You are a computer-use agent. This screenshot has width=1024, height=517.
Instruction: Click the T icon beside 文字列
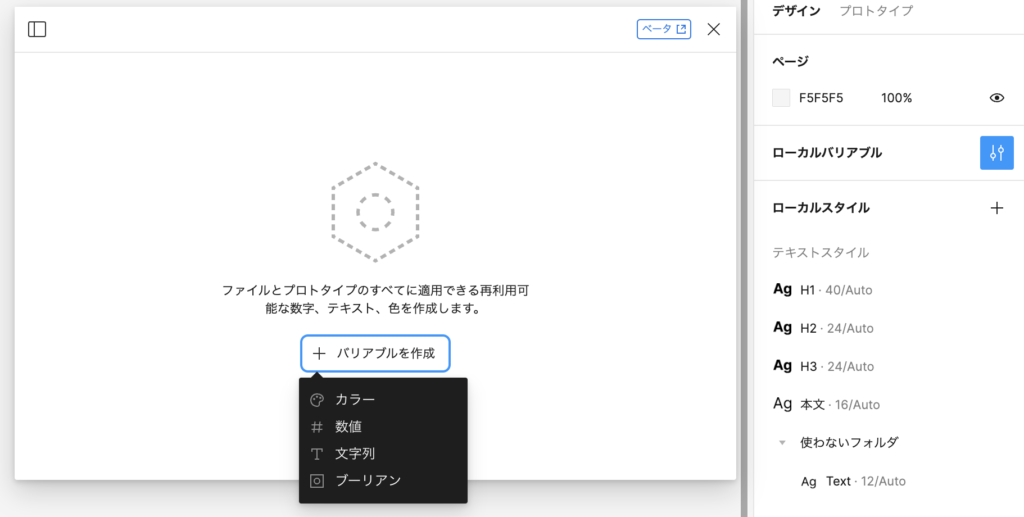pos(317,454)
